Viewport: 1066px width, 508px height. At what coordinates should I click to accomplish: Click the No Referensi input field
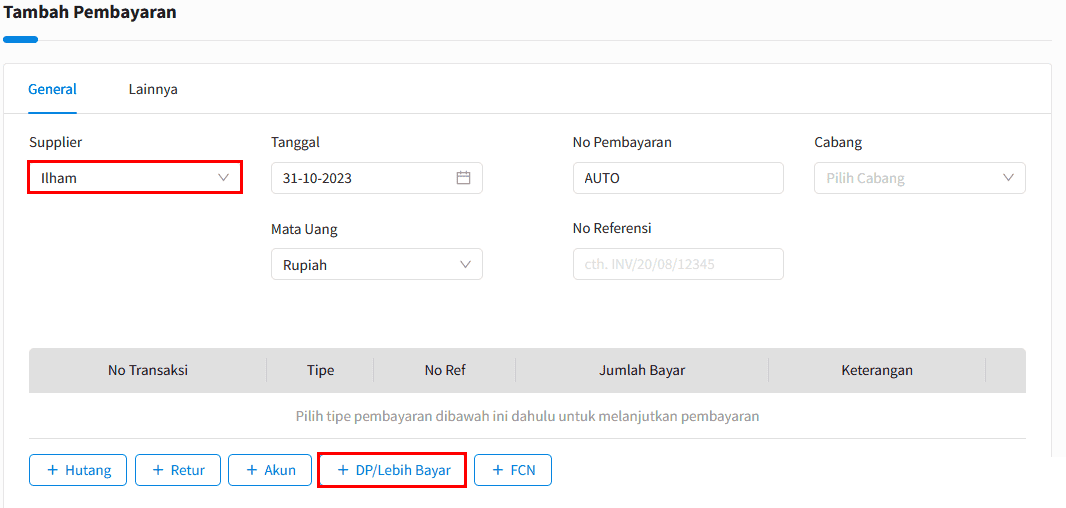pos(678,264)
